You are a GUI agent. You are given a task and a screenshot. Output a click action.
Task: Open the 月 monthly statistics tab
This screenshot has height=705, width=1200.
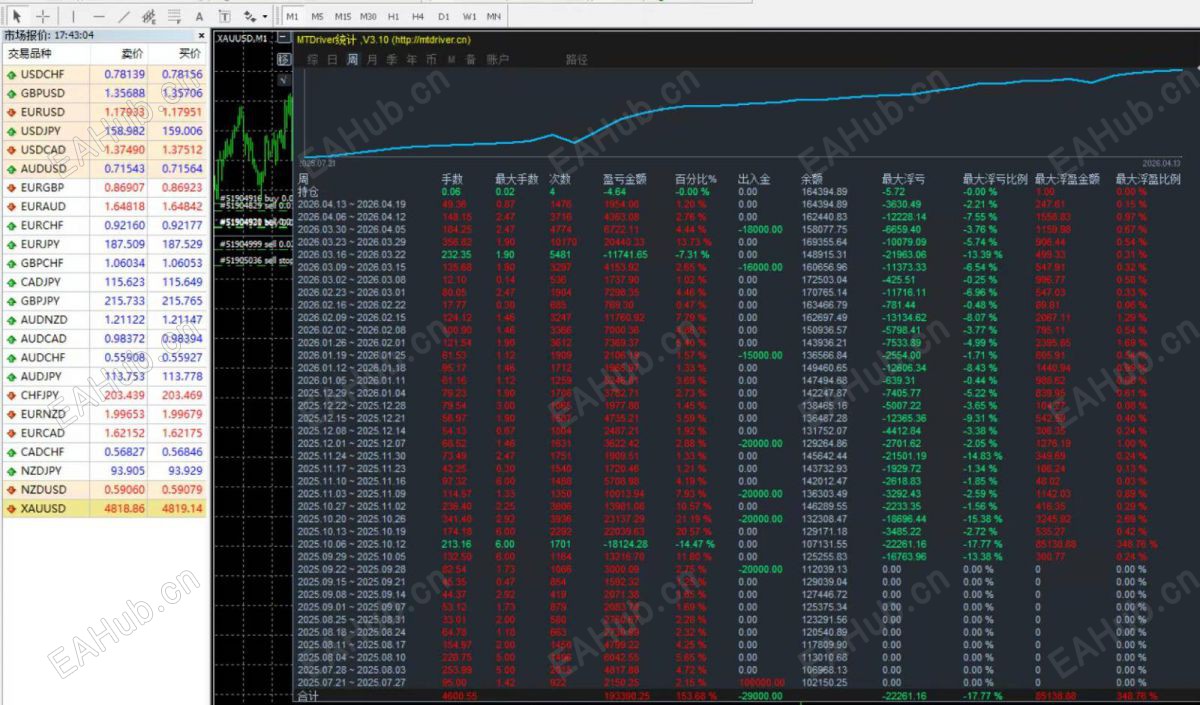tap(372, 60)
